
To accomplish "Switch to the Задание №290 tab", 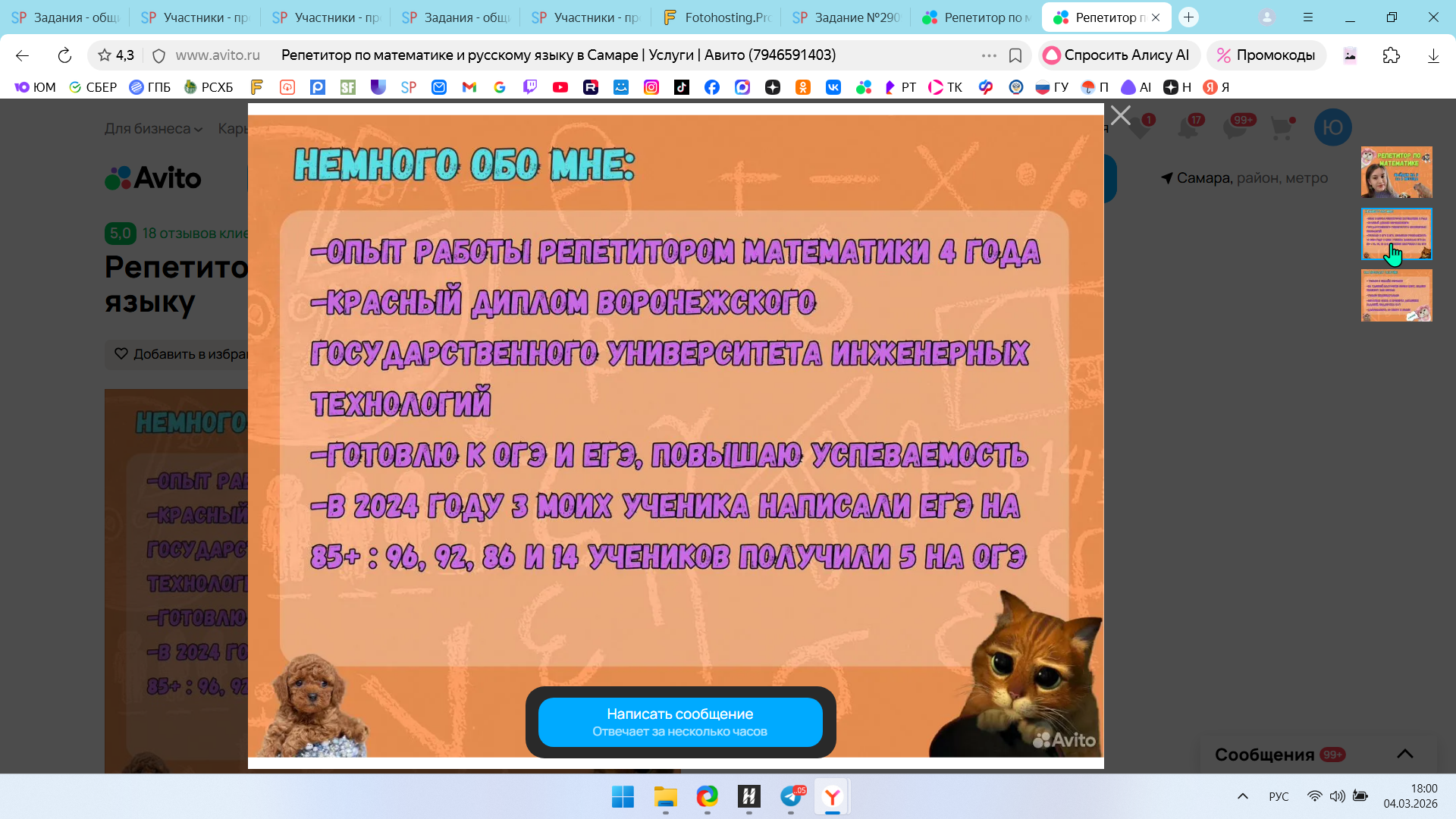I will (x=847, y=17).
